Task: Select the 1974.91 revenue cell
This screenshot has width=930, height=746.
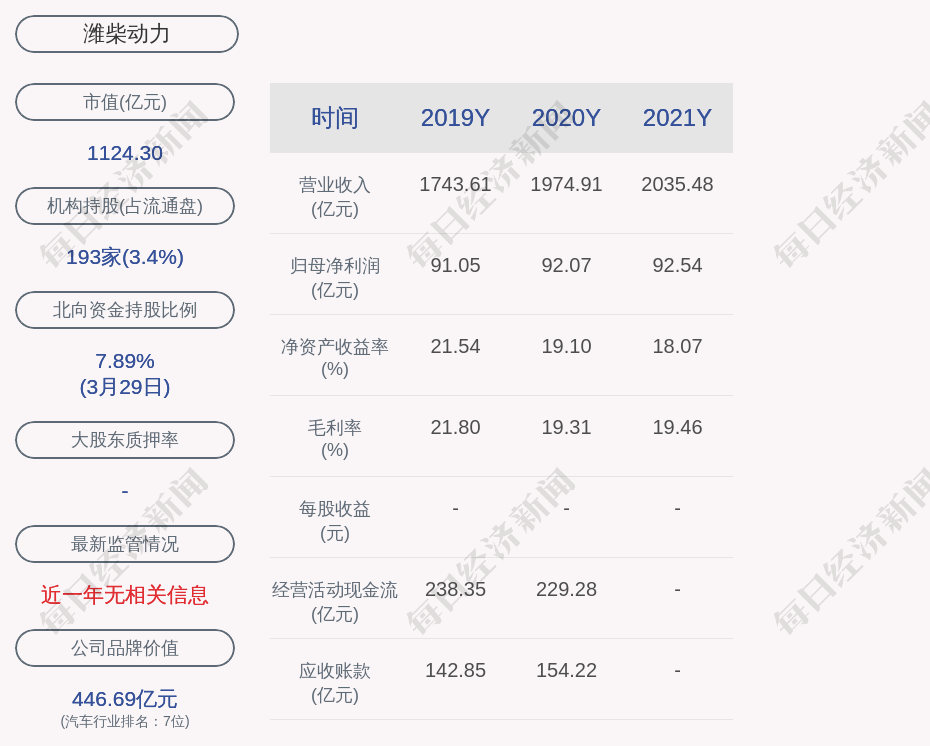Action: click(566, 184)
